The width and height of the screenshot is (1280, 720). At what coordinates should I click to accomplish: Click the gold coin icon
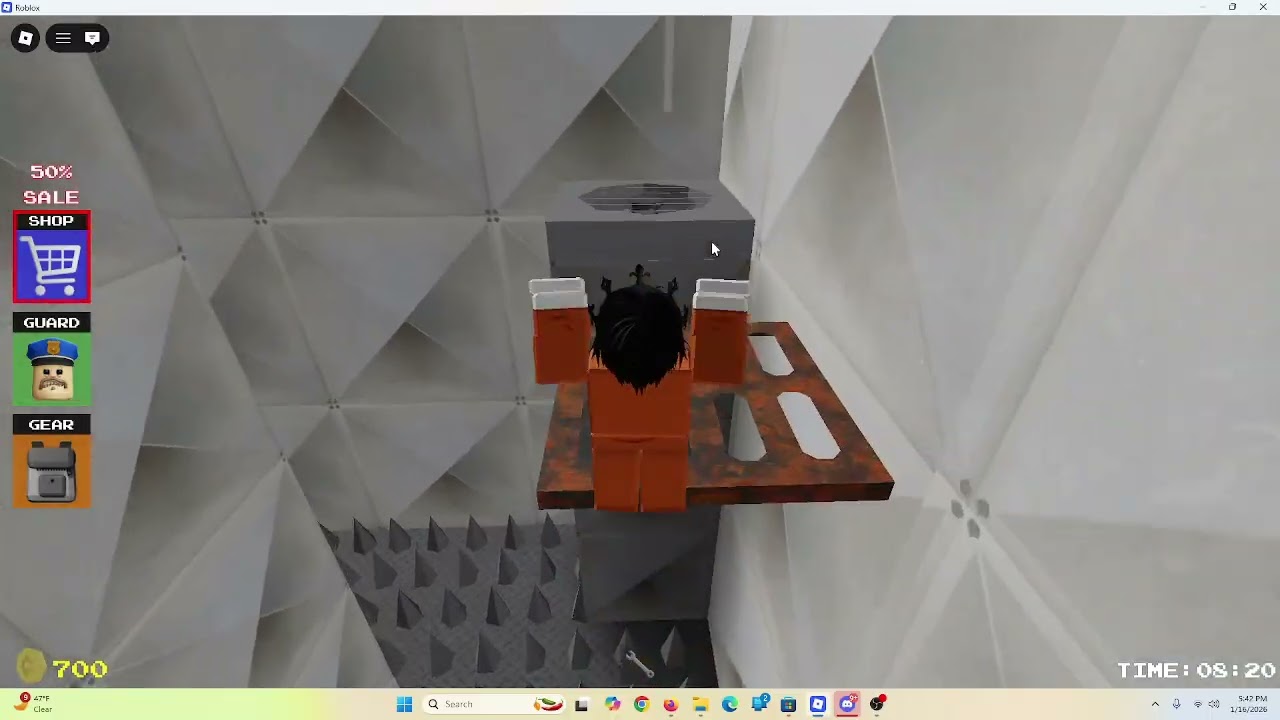pyautogui.click(x=31, y=667)
